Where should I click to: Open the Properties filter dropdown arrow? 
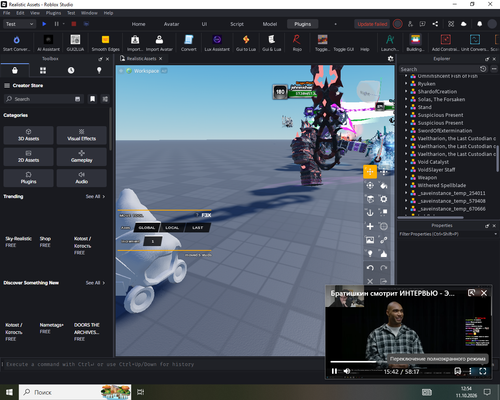[x=495, y=234]
